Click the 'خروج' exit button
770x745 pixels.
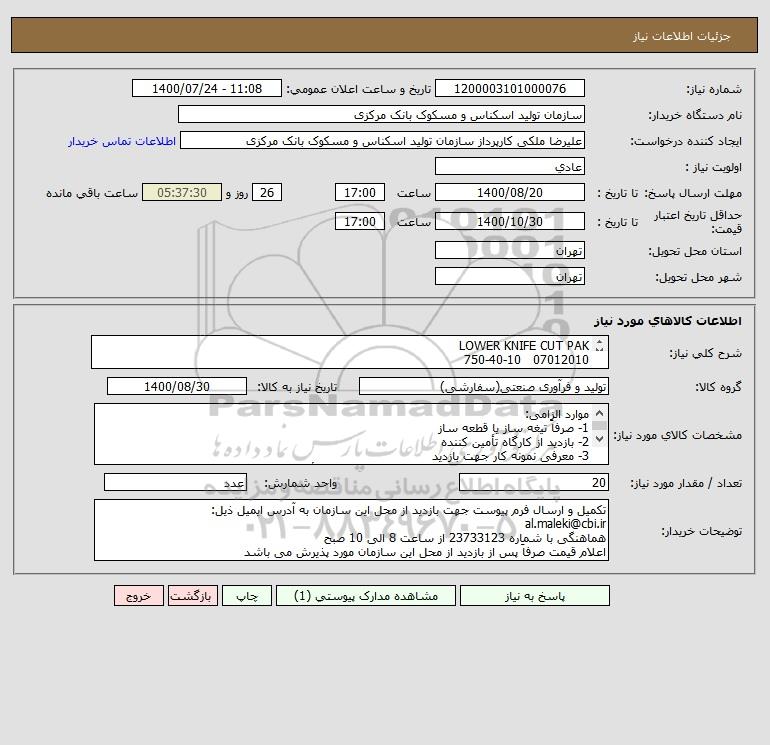(138, 596)
